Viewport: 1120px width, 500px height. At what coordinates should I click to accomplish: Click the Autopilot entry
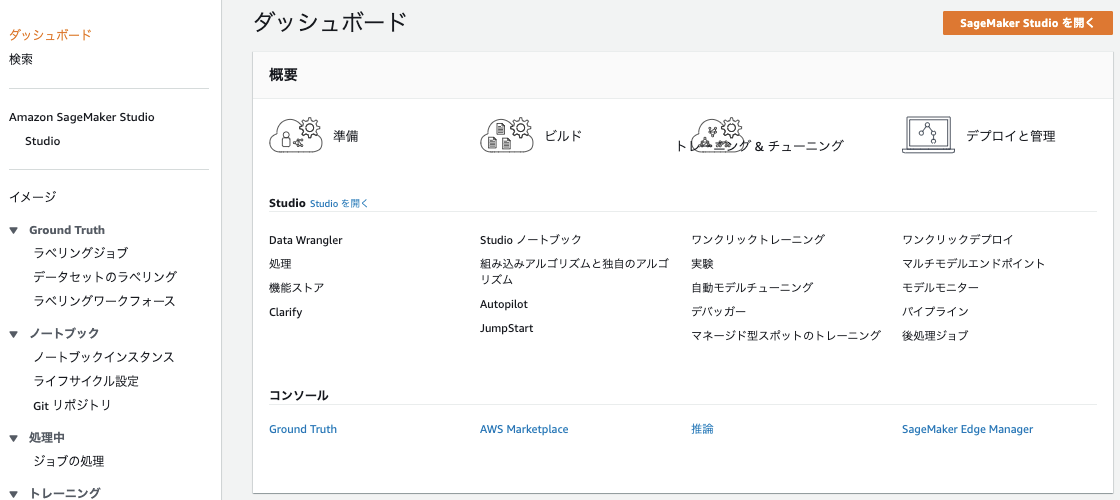point(504,304)
